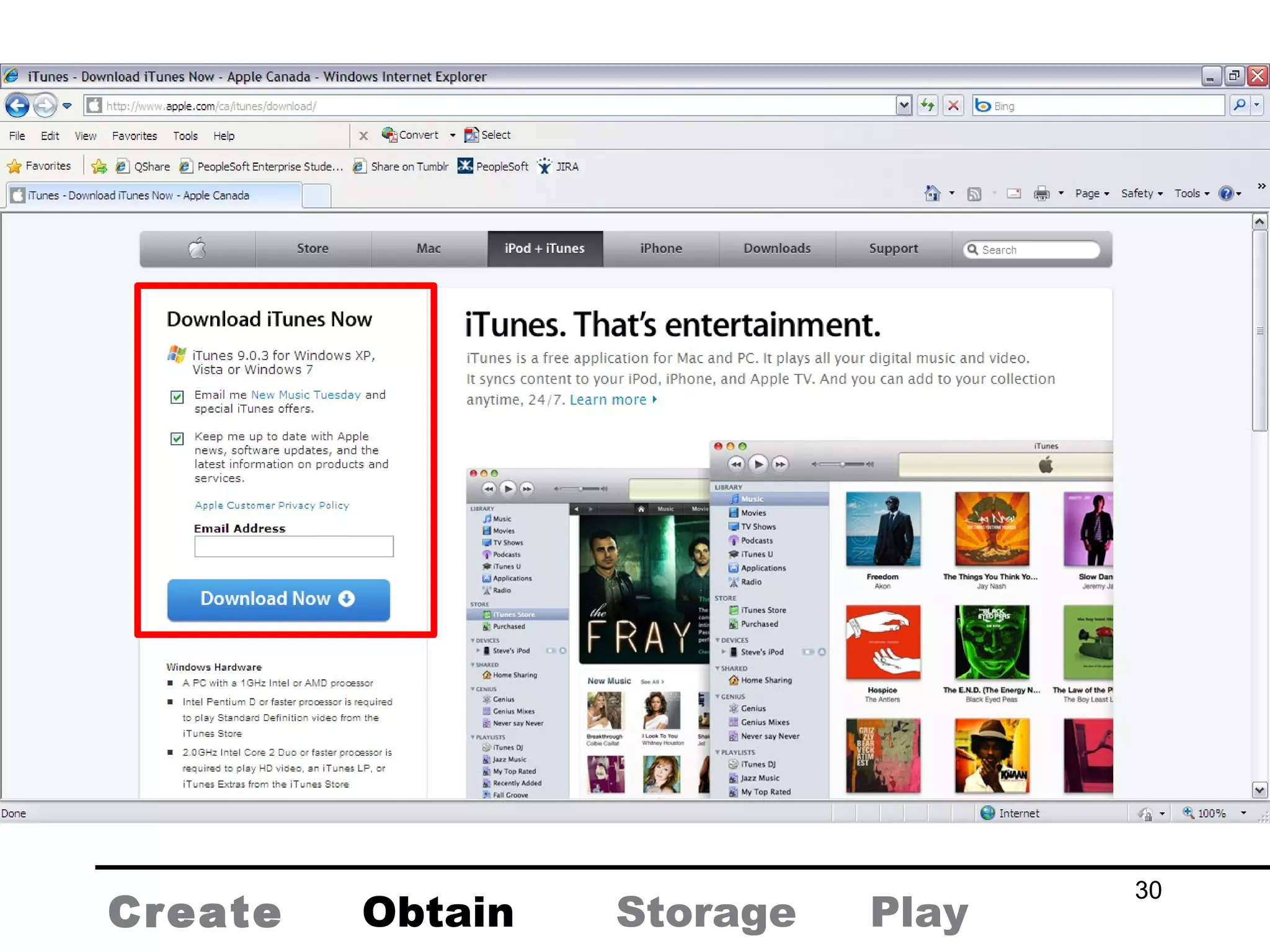Click the Bing search magnifier icon

pyautogui.click(x=1239, y=105)
